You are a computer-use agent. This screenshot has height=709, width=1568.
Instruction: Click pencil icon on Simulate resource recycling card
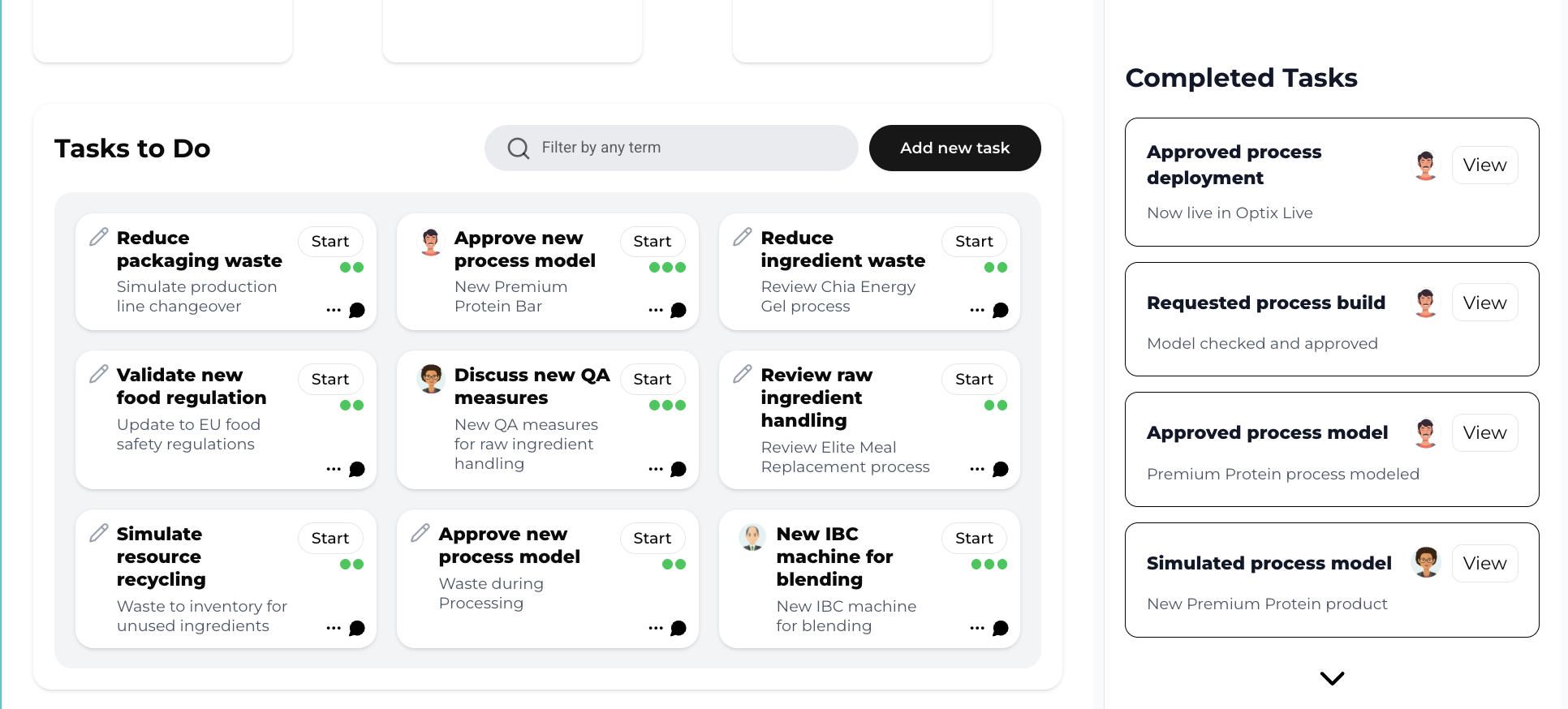pos(99,533)
